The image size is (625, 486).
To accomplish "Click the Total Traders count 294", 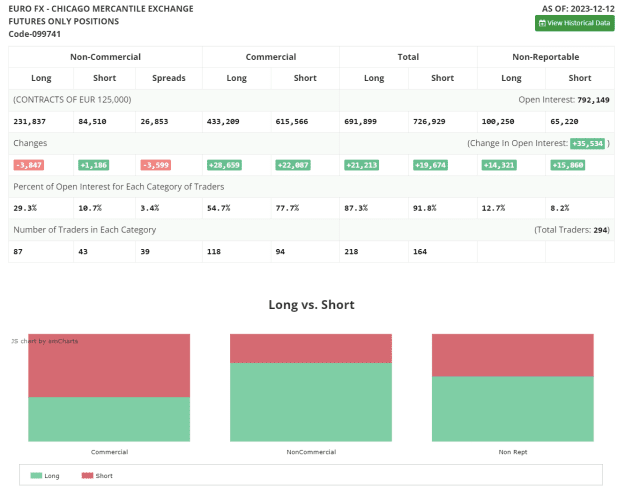I will point(600,230).
